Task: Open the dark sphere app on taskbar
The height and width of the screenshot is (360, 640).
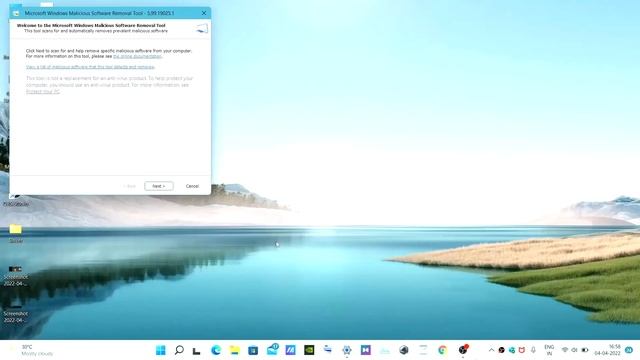Action: pos(404,350)
